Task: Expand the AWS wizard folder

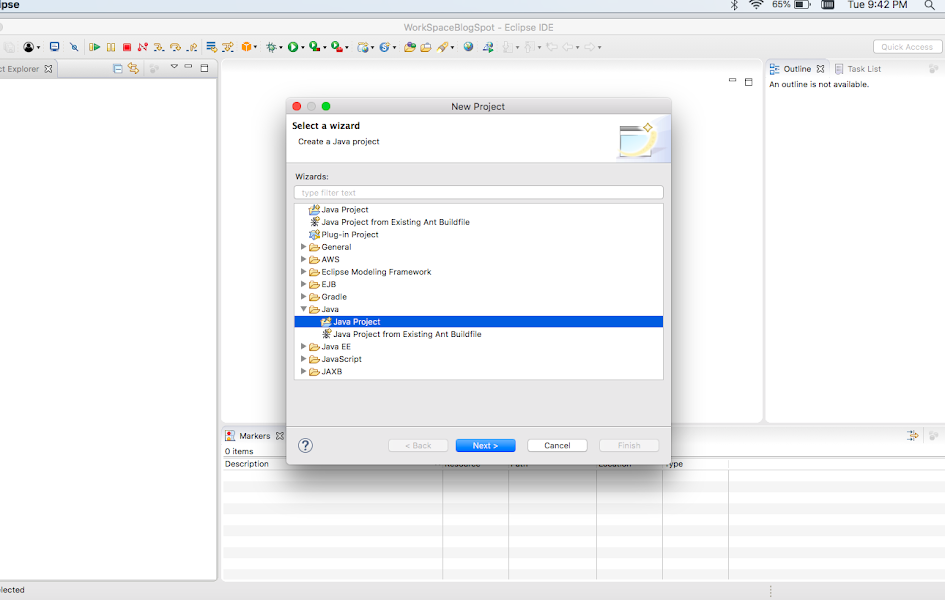Action: tap(304, 259)
